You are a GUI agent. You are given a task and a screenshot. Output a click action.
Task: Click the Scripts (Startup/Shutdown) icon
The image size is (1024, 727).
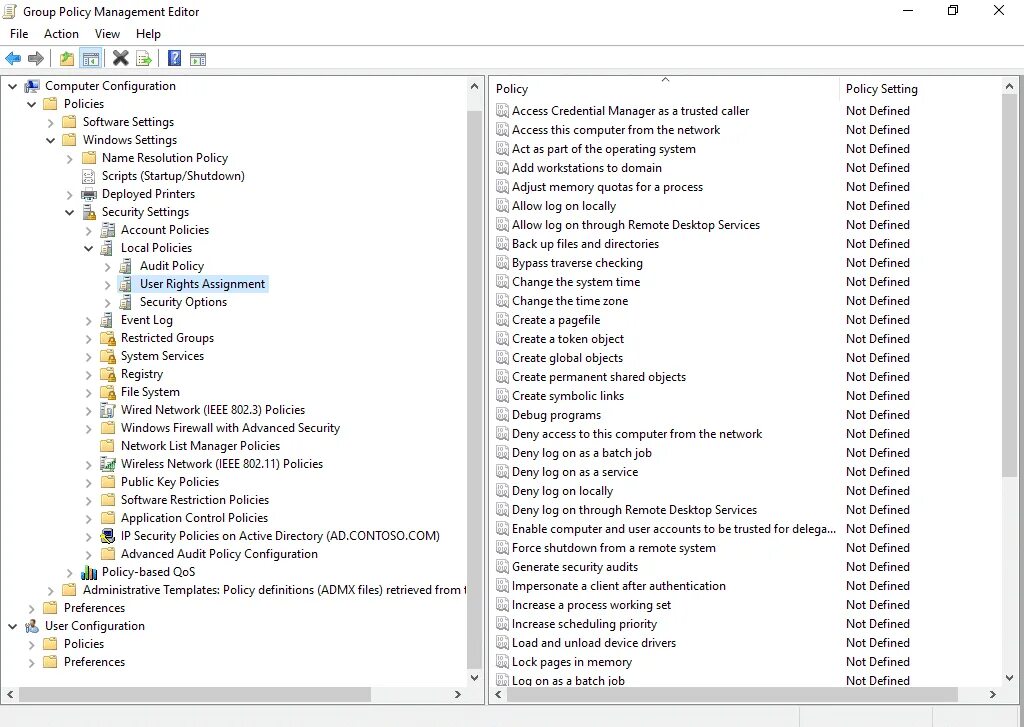point(89,176)
